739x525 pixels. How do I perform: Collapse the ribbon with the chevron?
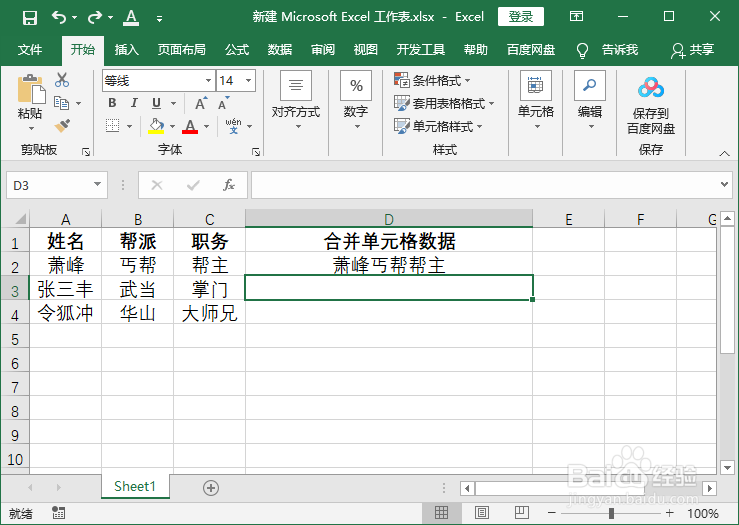724,153
